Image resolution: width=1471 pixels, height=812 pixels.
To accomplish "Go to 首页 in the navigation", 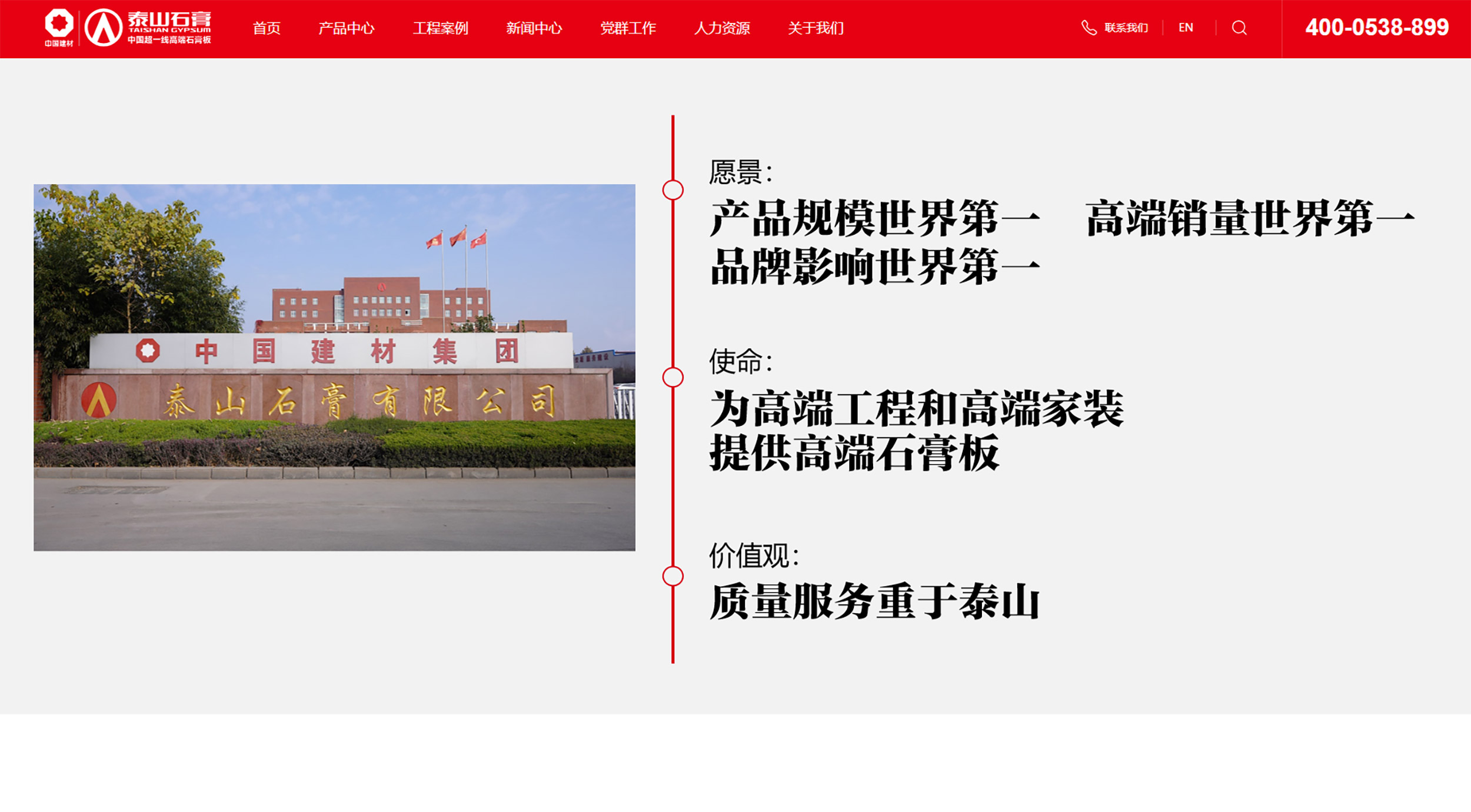I will (267, 28).
